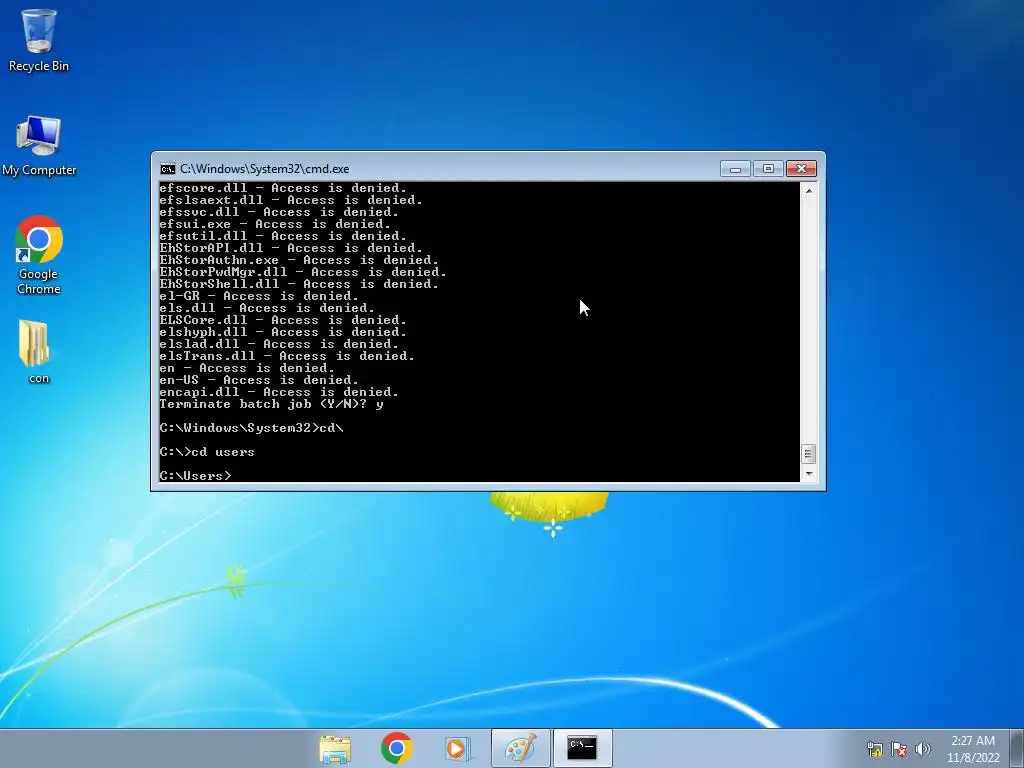Click the 'EhStorPwdMgr.dll' output line
1024x768 pixels.
pos(303,272)
